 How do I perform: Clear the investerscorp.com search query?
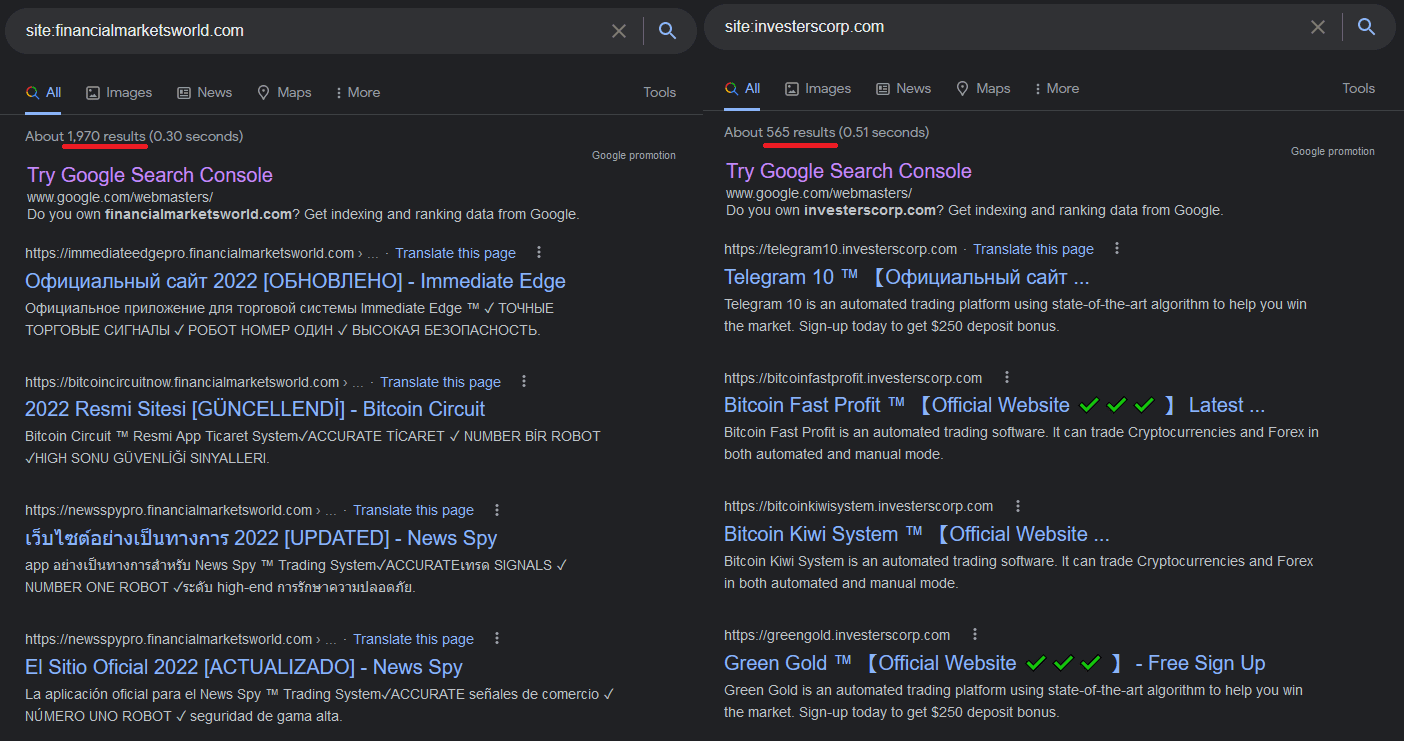1318,27
